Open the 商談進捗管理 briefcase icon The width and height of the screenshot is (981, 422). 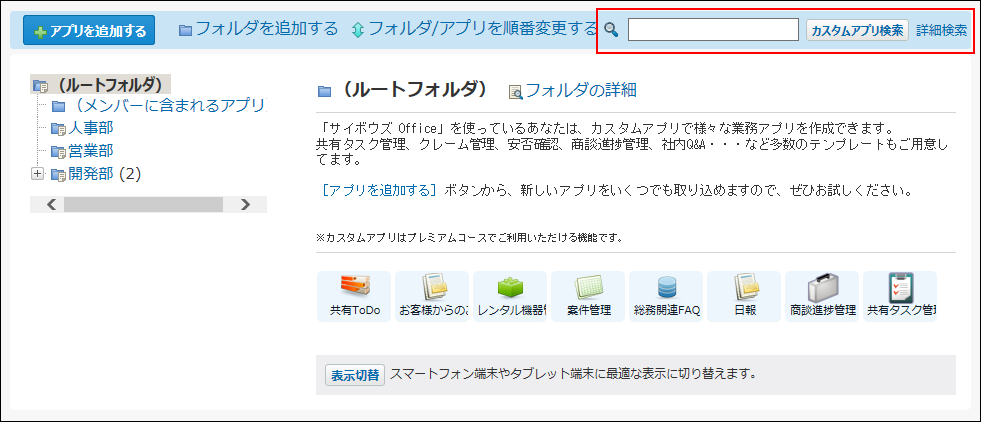tap(822, 288)
